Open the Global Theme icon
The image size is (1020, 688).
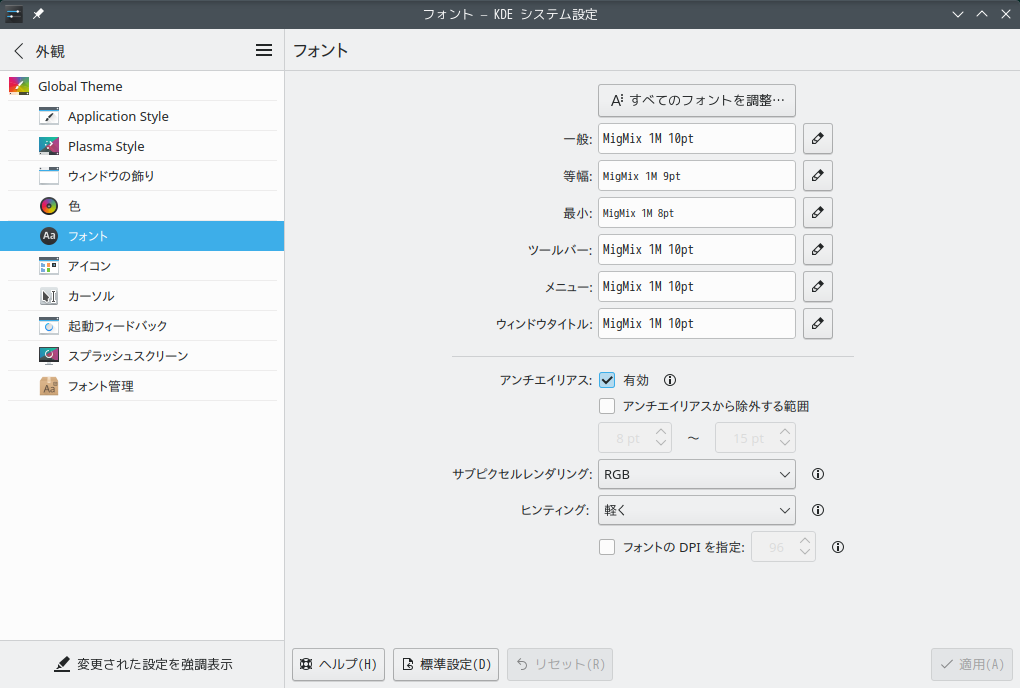pos(19,86)
